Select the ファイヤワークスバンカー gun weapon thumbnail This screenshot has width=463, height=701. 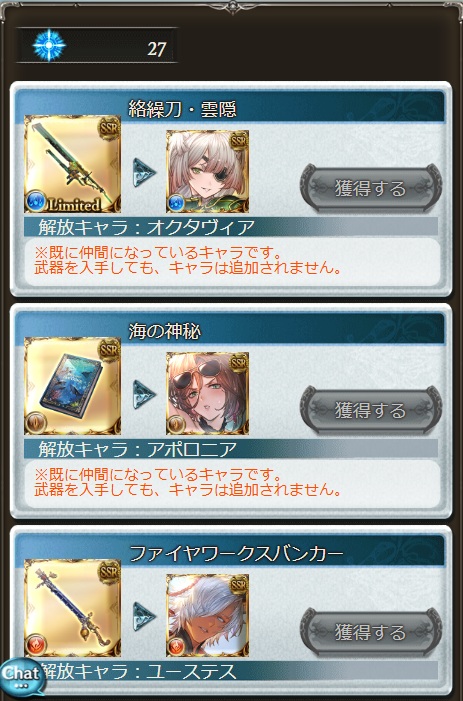coord(72,608)
